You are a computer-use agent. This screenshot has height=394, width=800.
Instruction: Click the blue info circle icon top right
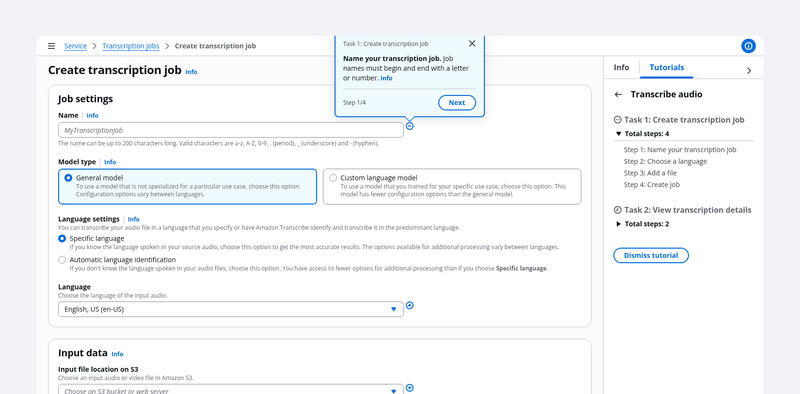tap(748, 46)
